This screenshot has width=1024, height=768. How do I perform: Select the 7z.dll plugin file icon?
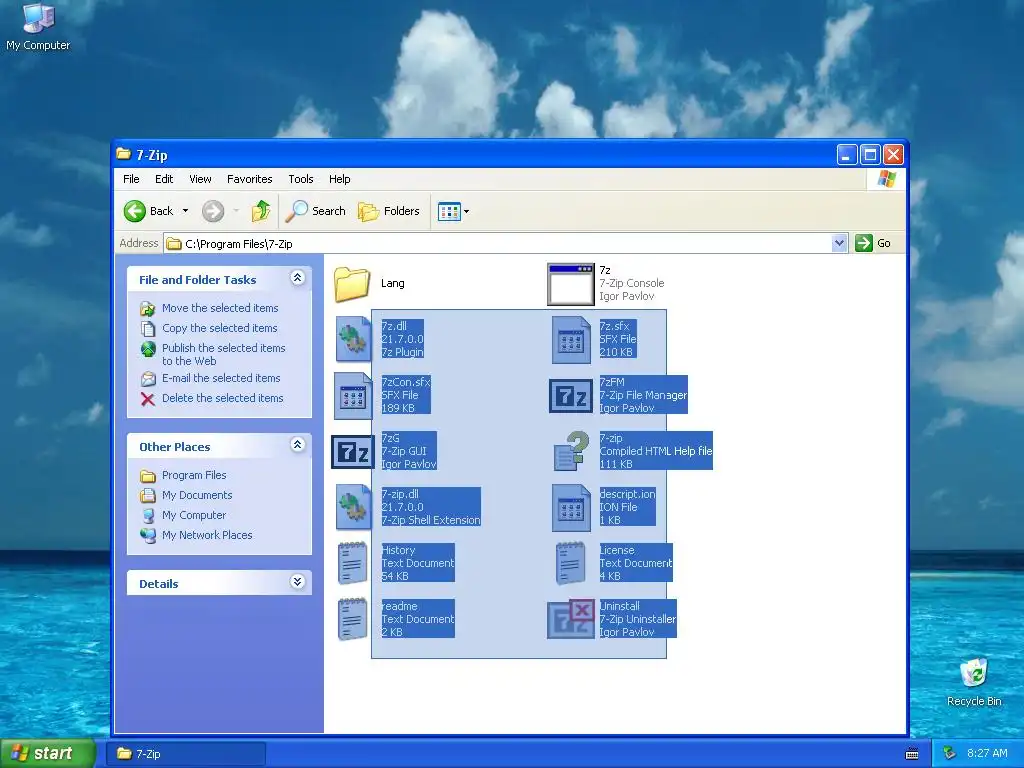click(x=353, y=339)
